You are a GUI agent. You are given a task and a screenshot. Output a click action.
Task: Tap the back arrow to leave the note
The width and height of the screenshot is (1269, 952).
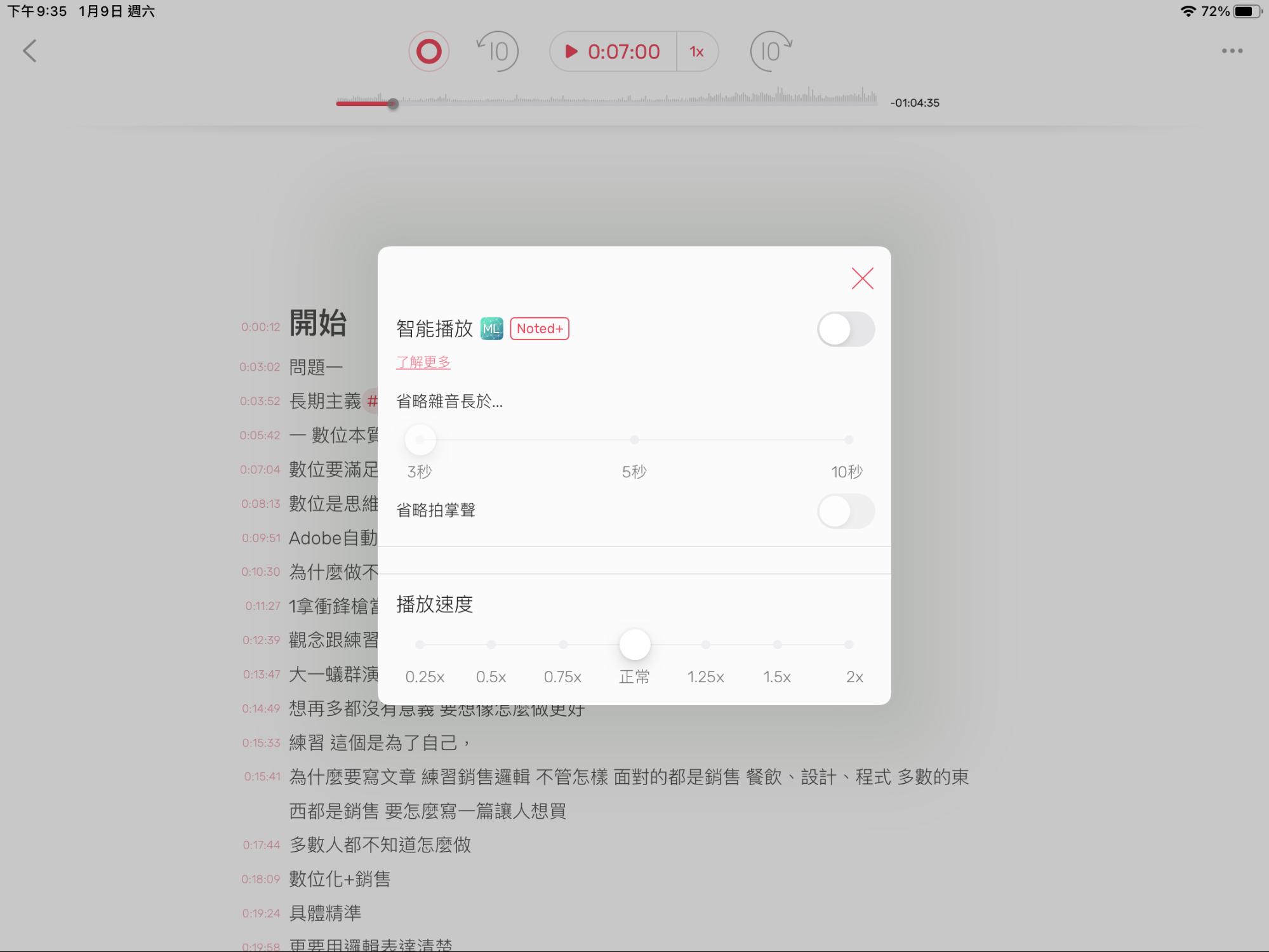click(x=29, y=51)
